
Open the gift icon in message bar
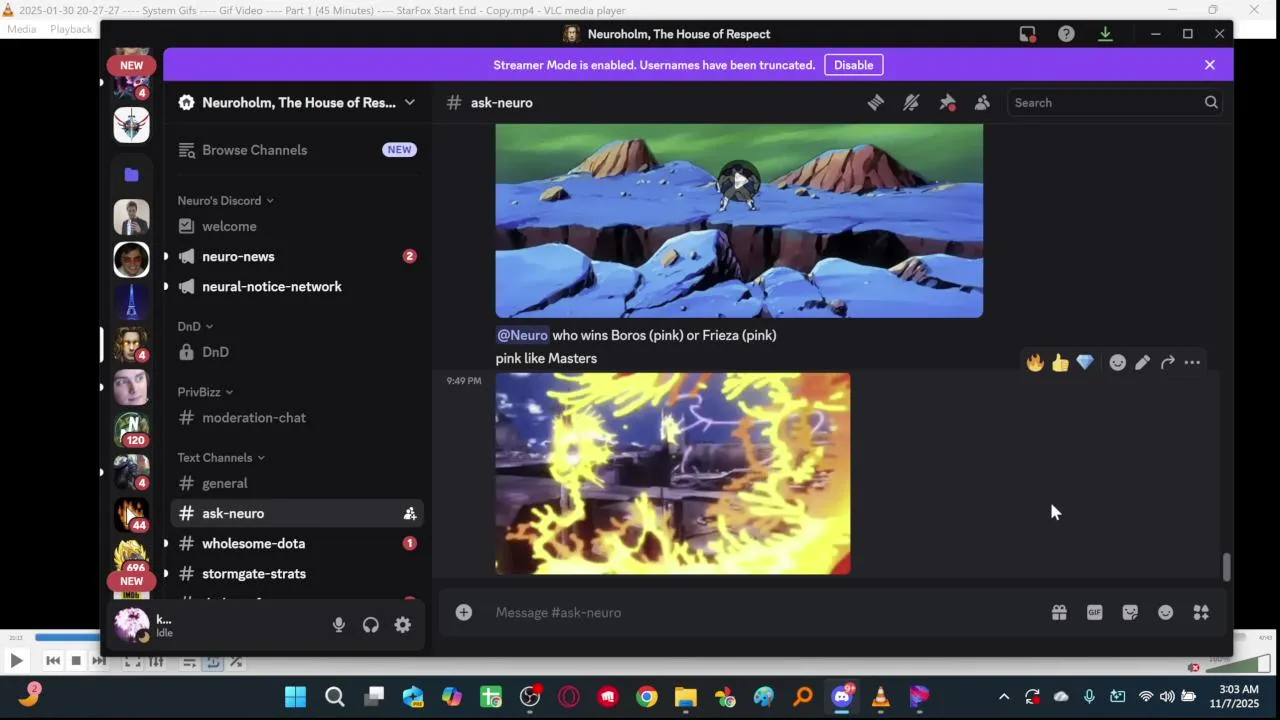(x=1059, y=612)
